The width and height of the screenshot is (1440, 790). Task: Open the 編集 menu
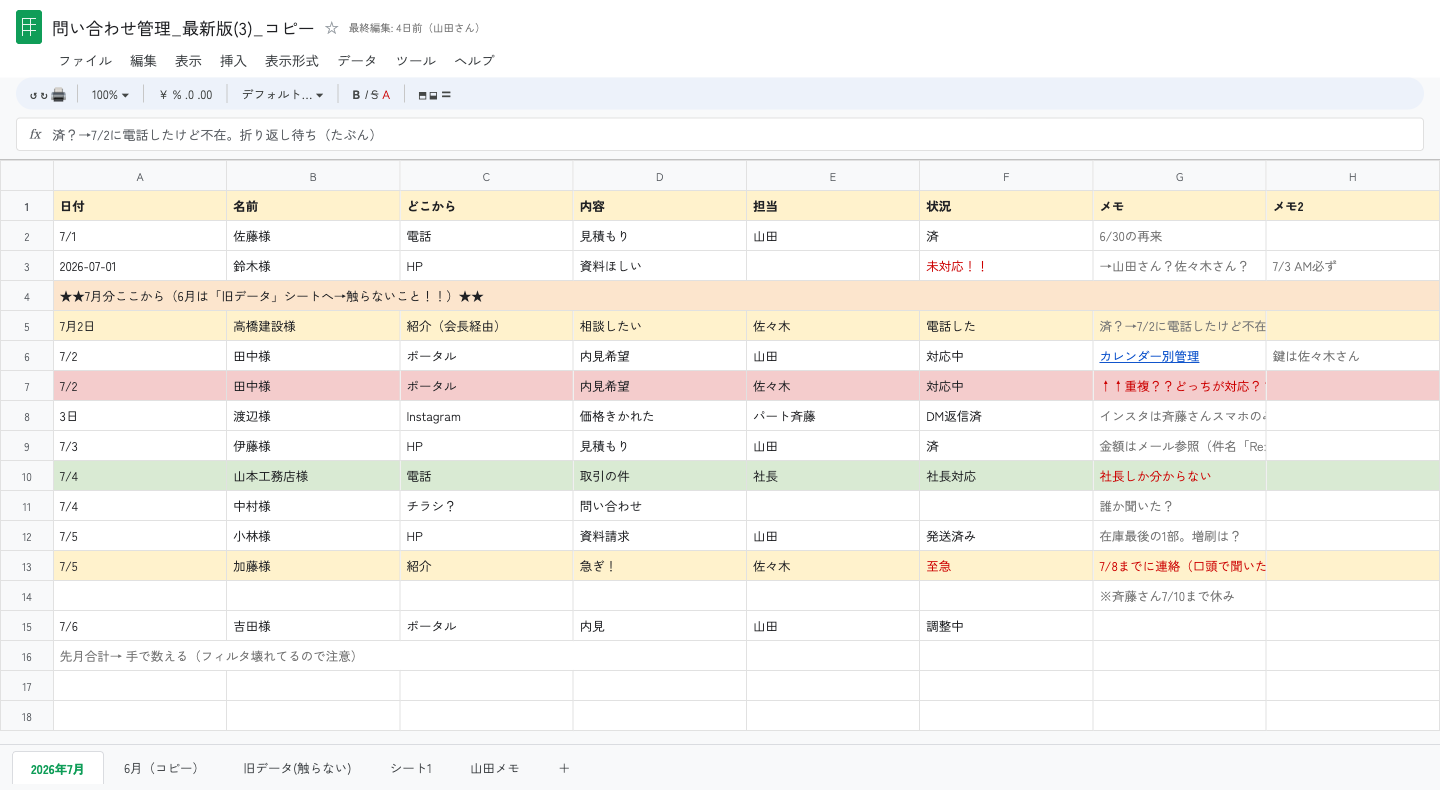point(143,61)
